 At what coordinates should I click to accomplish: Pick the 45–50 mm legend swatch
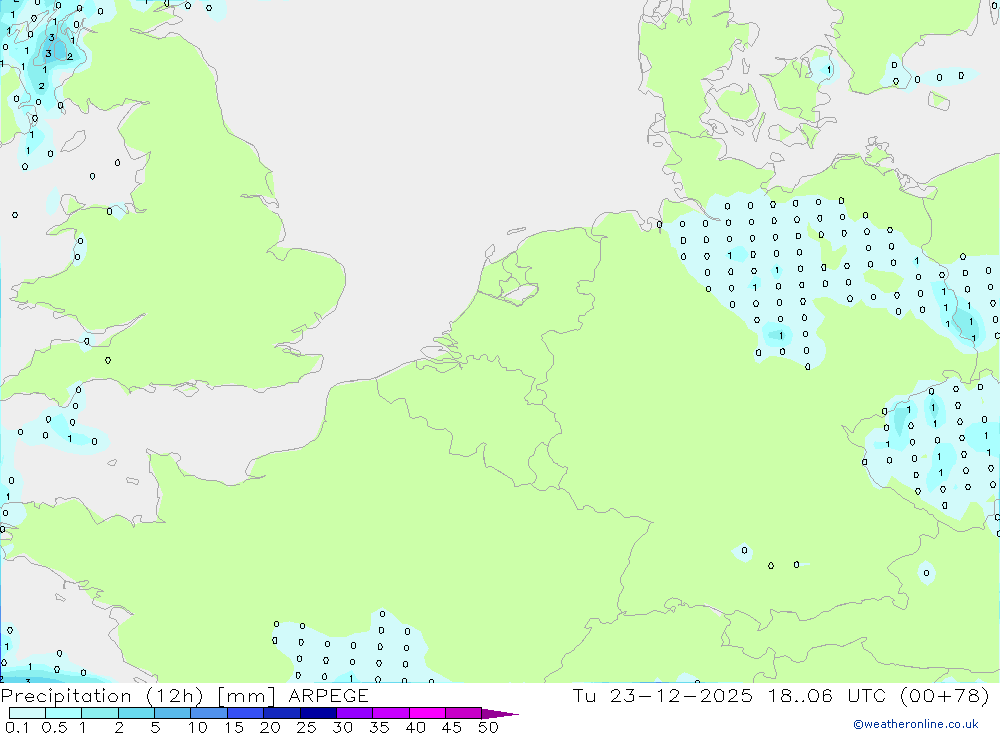coord(464,713)
